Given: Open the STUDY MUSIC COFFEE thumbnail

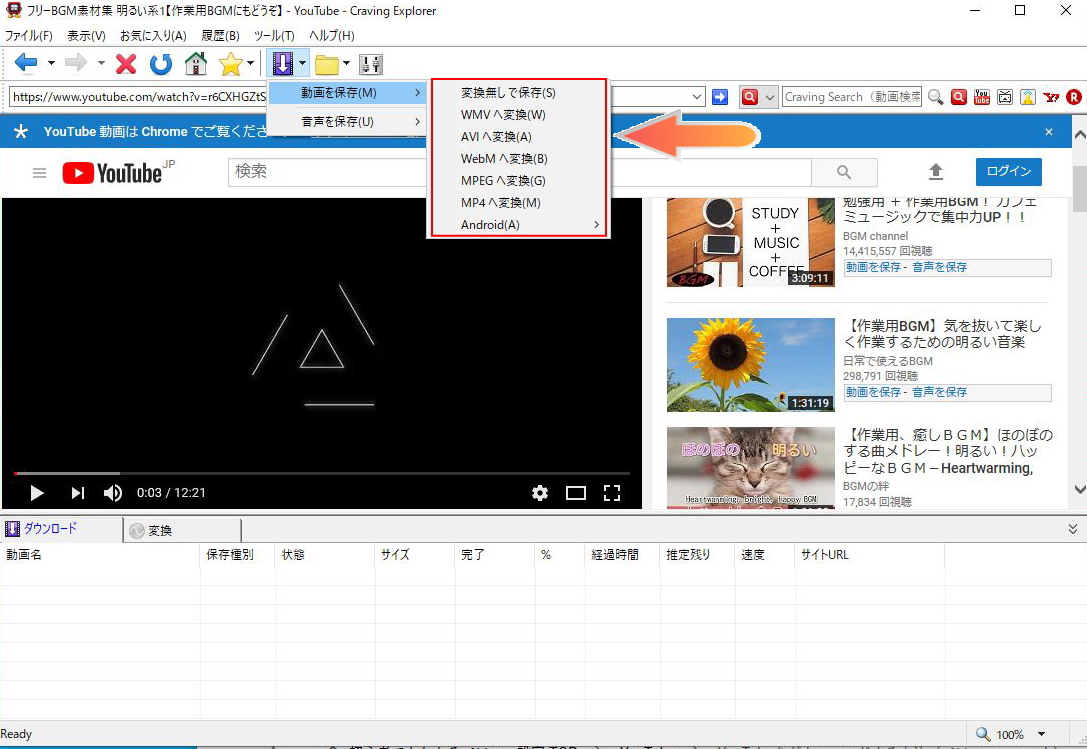Looking at the screenshot, I should click(x=751, y=243).
